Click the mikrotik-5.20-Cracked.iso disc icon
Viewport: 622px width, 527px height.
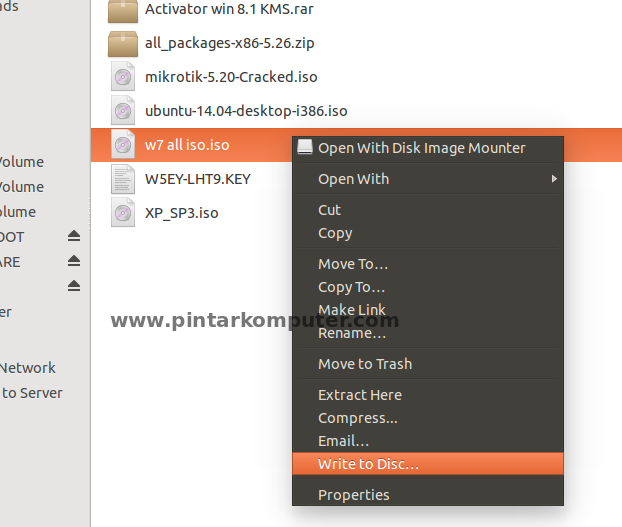(x=123, y=77)
